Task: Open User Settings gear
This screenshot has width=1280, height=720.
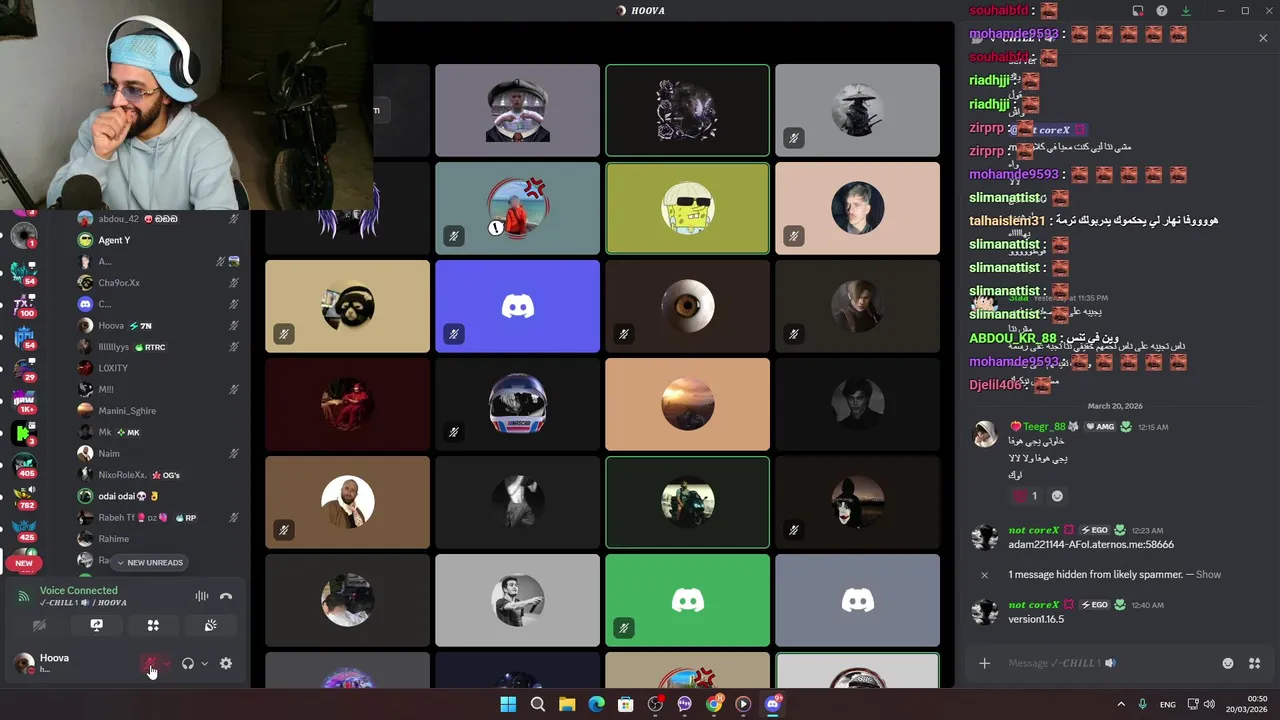Action: (x=226, y=663)
